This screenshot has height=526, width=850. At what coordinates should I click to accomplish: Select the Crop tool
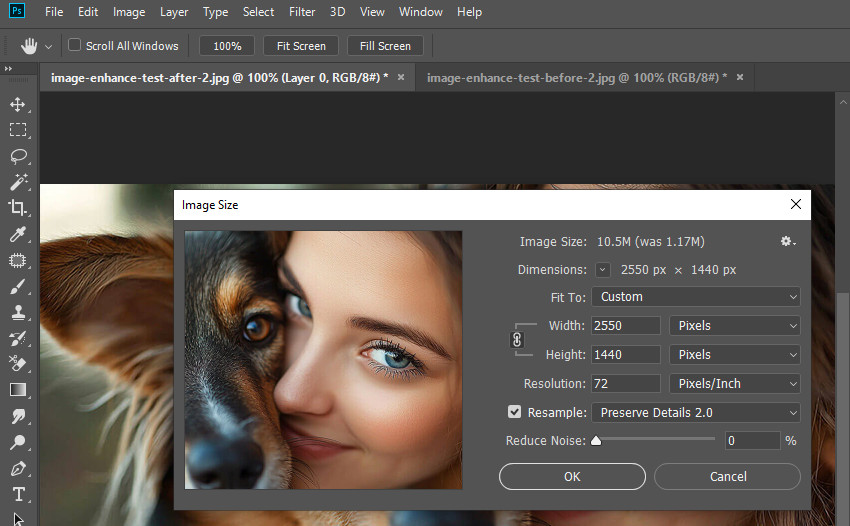click(x=18, y=208)
